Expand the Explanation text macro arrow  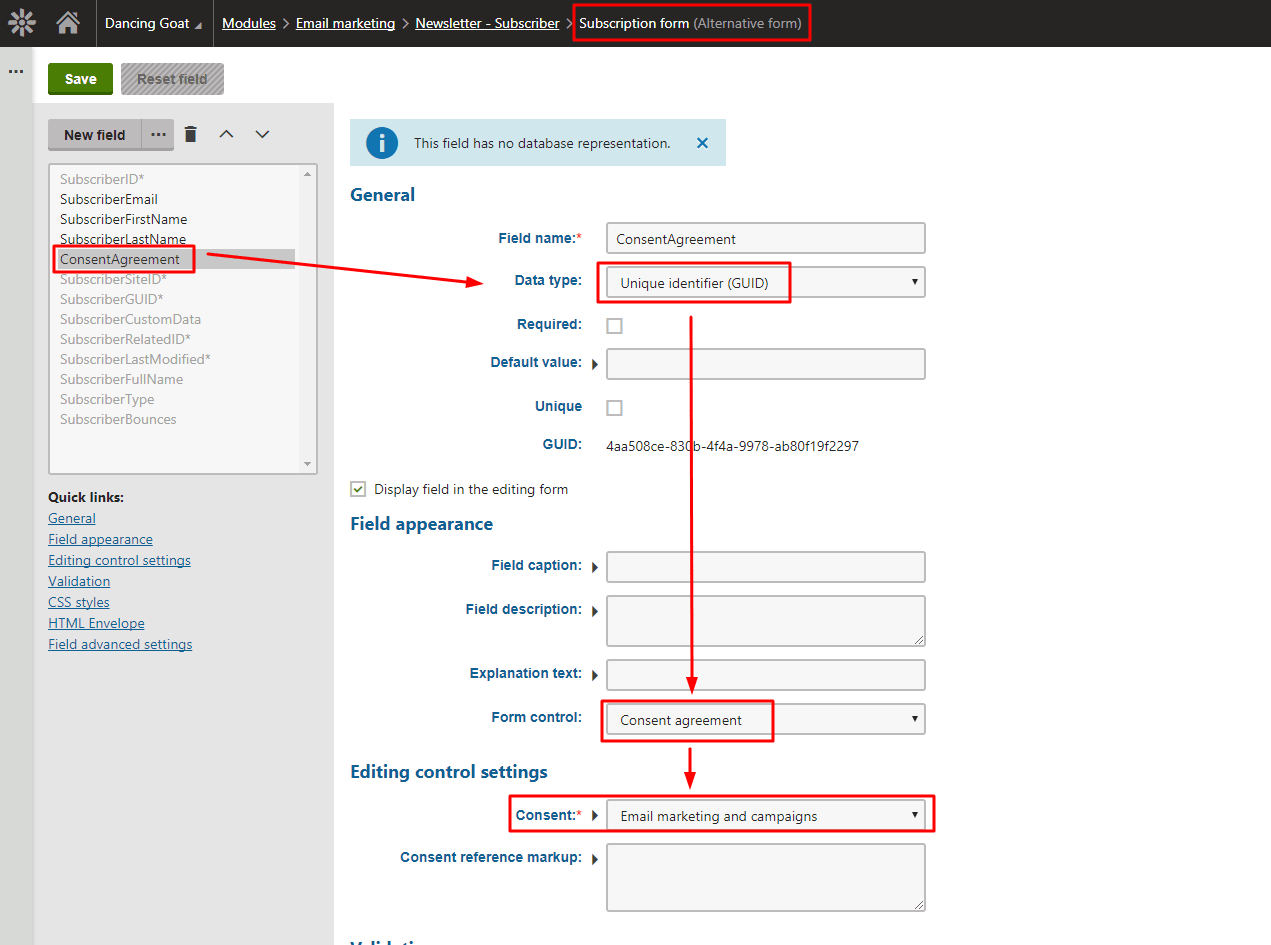click(x=595, y=675)
